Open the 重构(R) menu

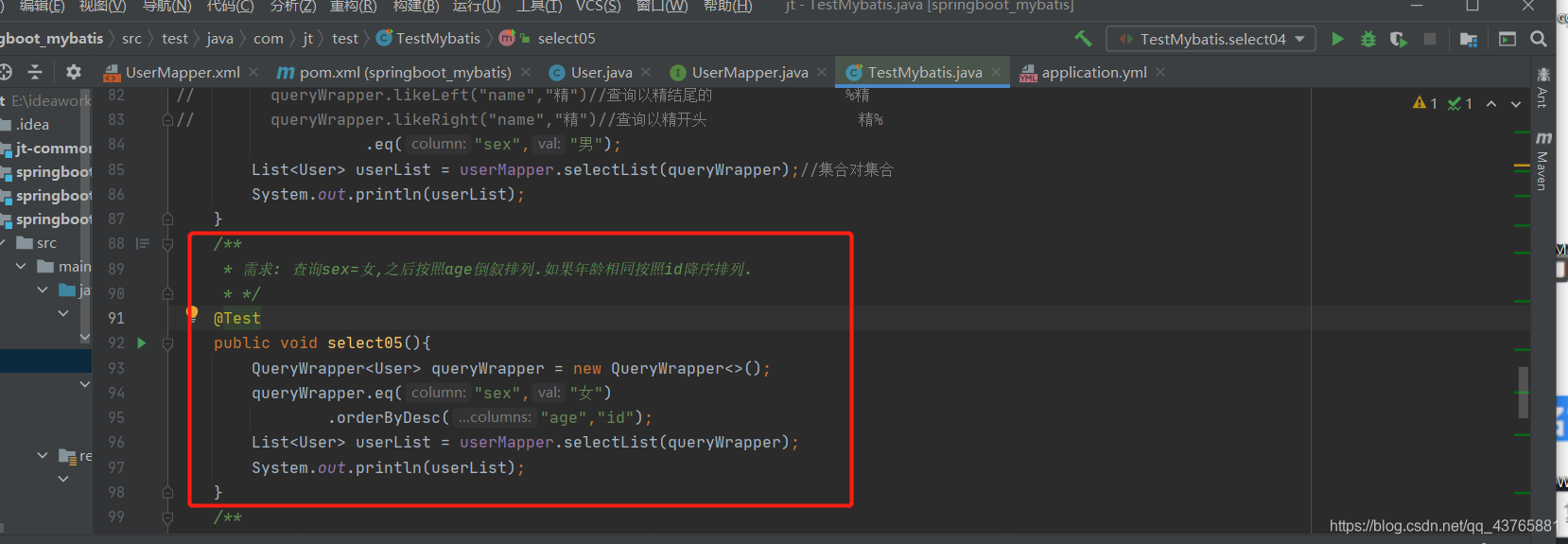coord(353,6)
